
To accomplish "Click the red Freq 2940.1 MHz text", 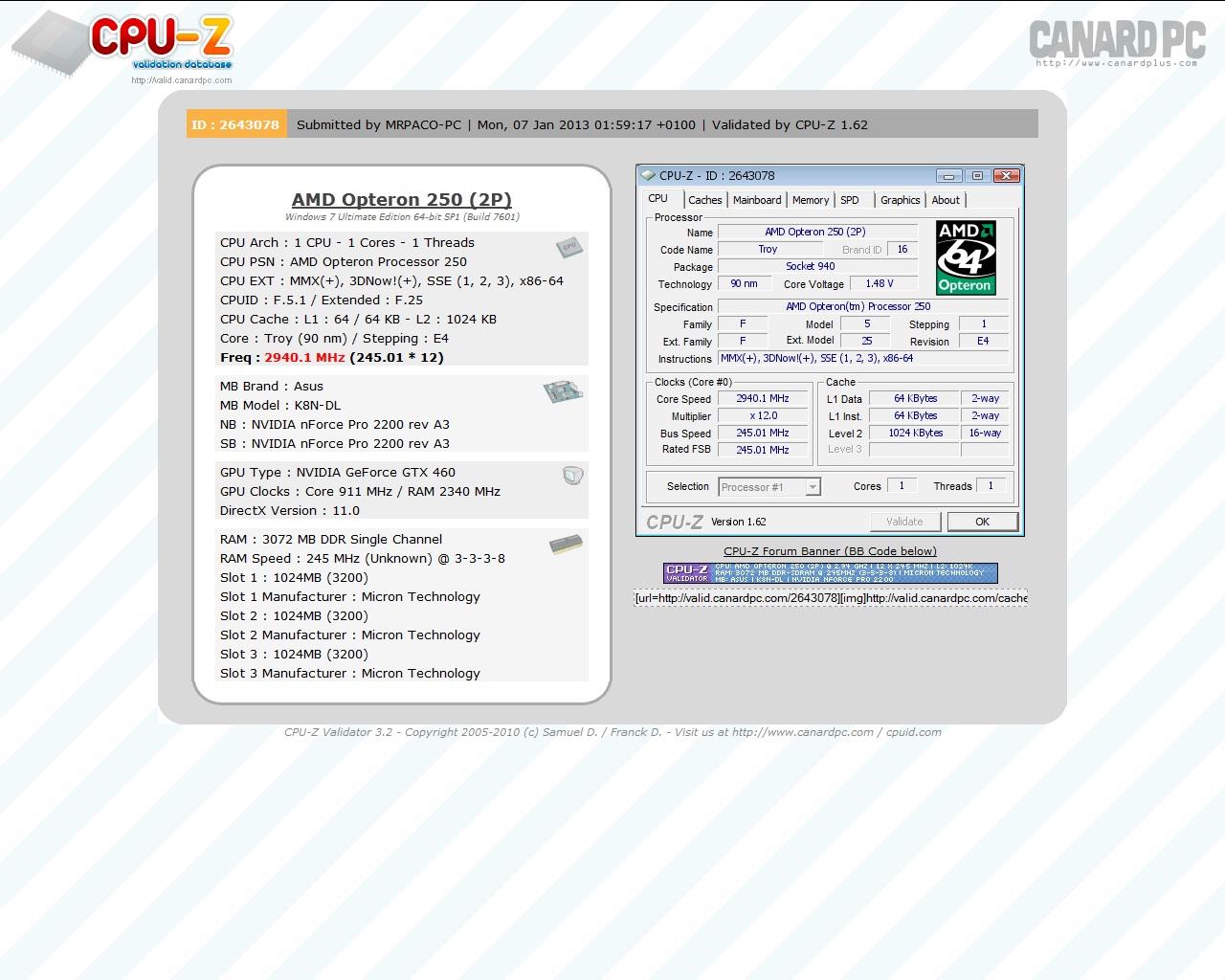I will [304, 357].
